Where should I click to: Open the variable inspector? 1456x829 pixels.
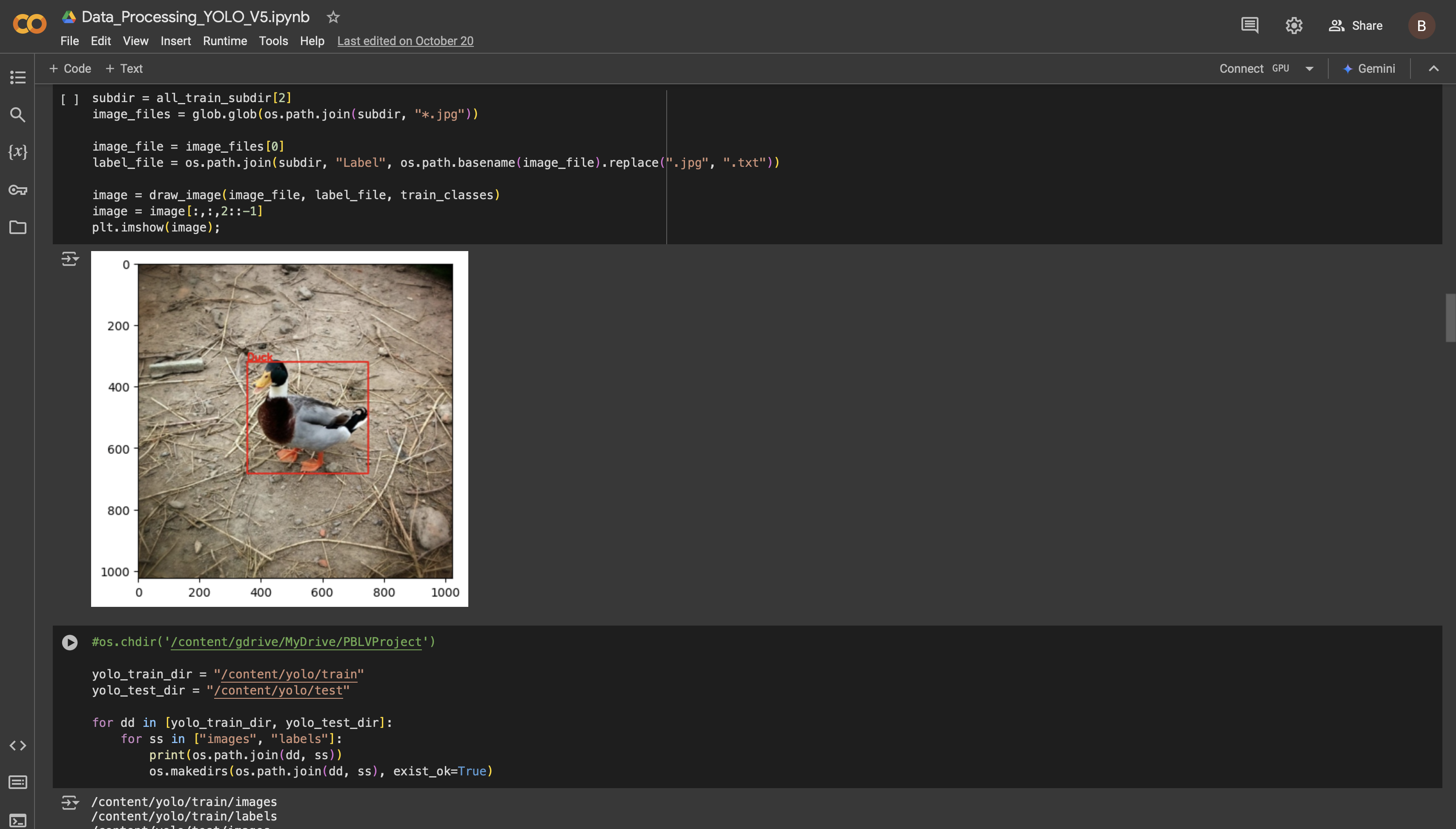pos(17,152)
